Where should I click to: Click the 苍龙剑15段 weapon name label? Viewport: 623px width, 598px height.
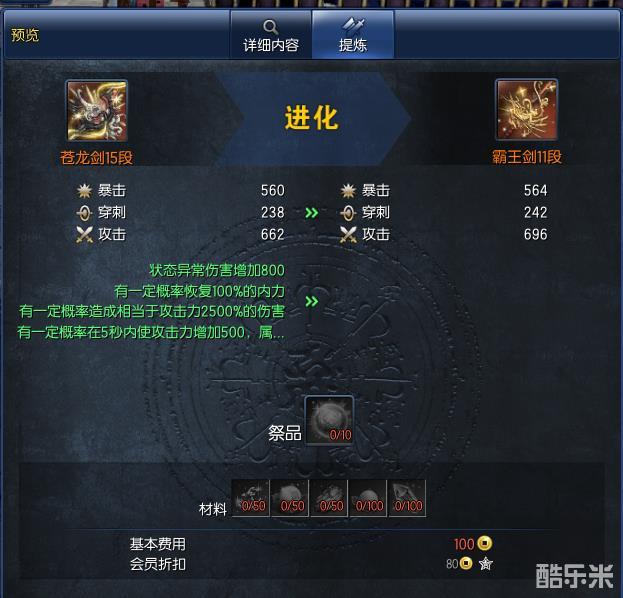[x=97, y=158]
